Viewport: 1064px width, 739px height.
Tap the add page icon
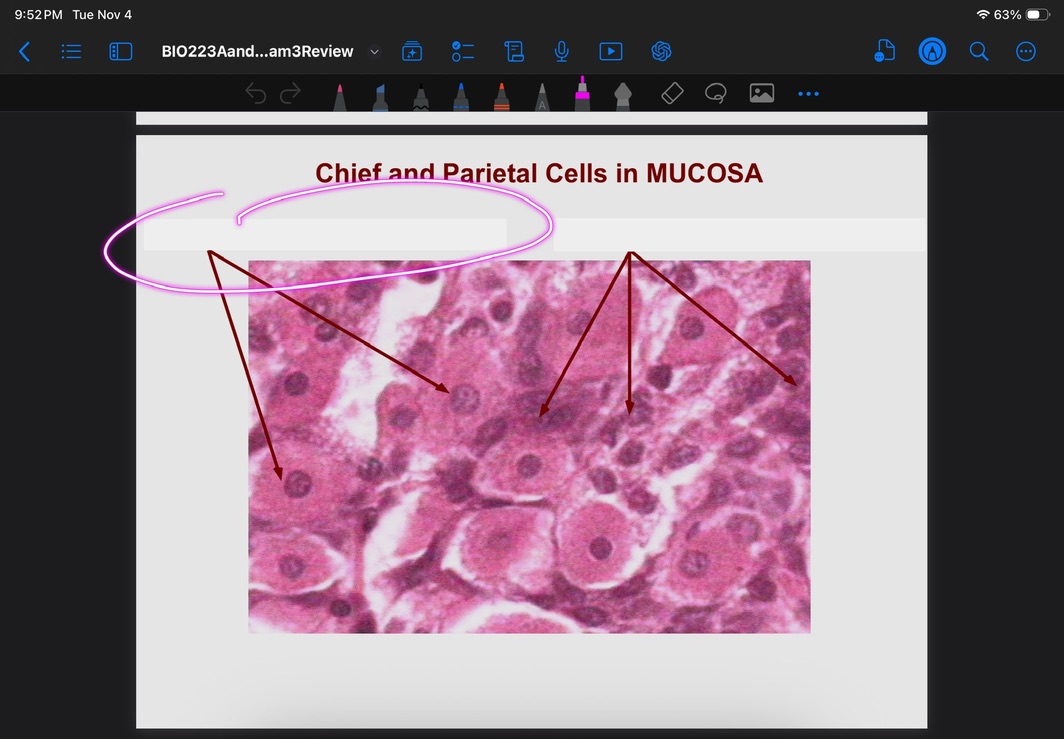click(412, 52)
